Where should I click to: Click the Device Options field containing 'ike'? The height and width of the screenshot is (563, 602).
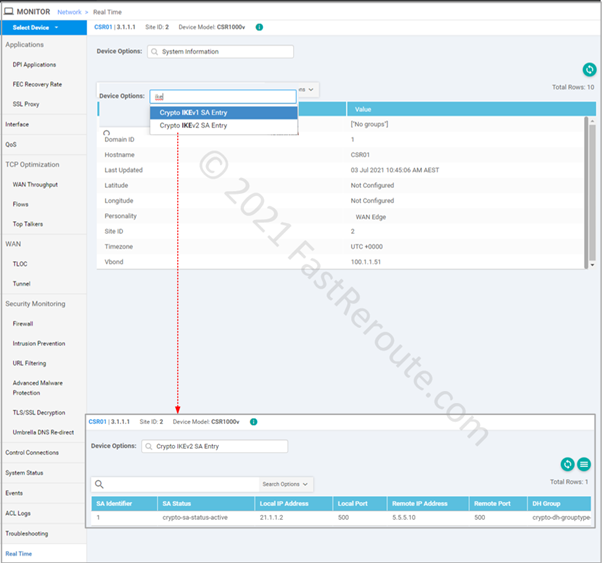point(223,97)
